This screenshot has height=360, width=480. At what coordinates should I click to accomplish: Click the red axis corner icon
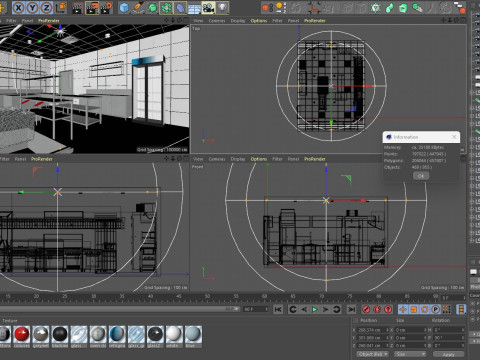point(313,7)
